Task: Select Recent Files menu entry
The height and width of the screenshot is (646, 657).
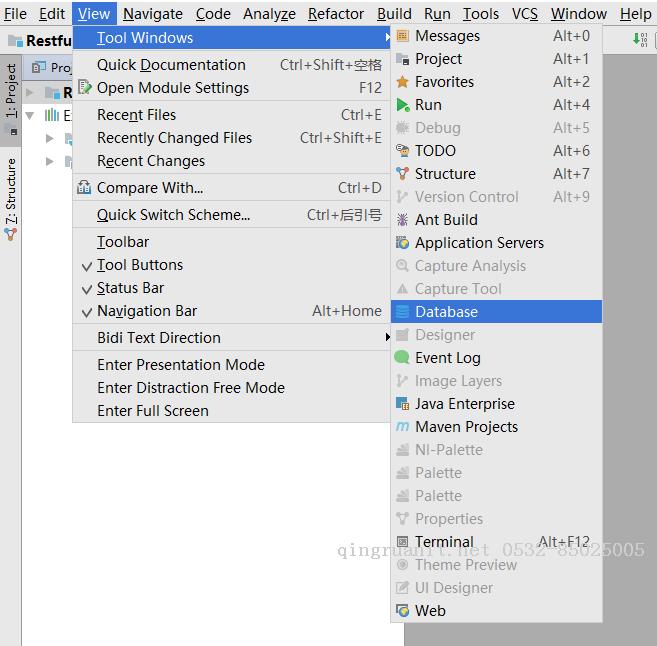Action: [x=231, y=115]
